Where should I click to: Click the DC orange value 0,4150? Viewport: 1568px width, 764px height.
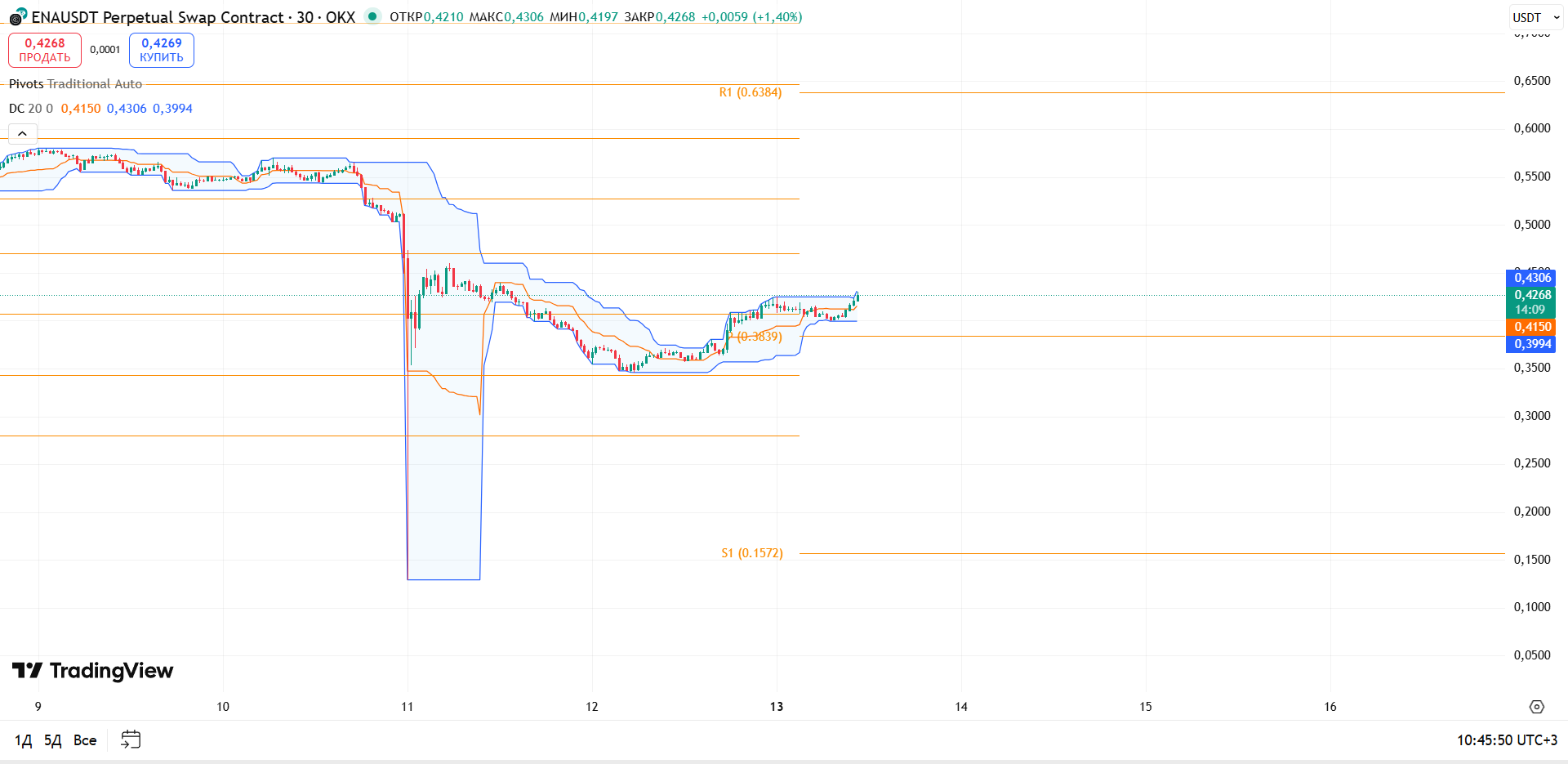coord(81,109)
